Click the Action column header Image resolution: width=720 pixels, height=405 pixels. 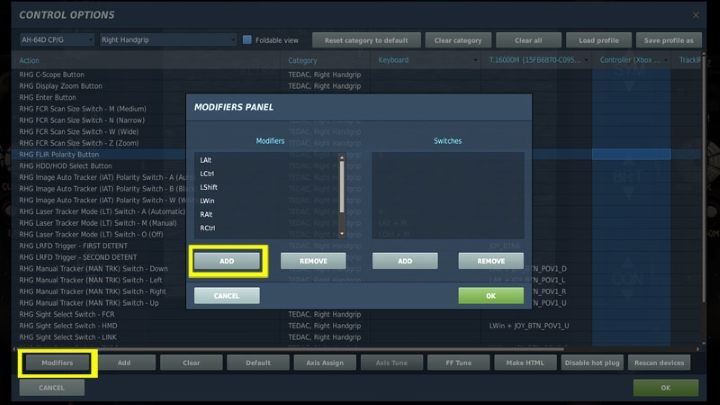[x=29, y=61]
